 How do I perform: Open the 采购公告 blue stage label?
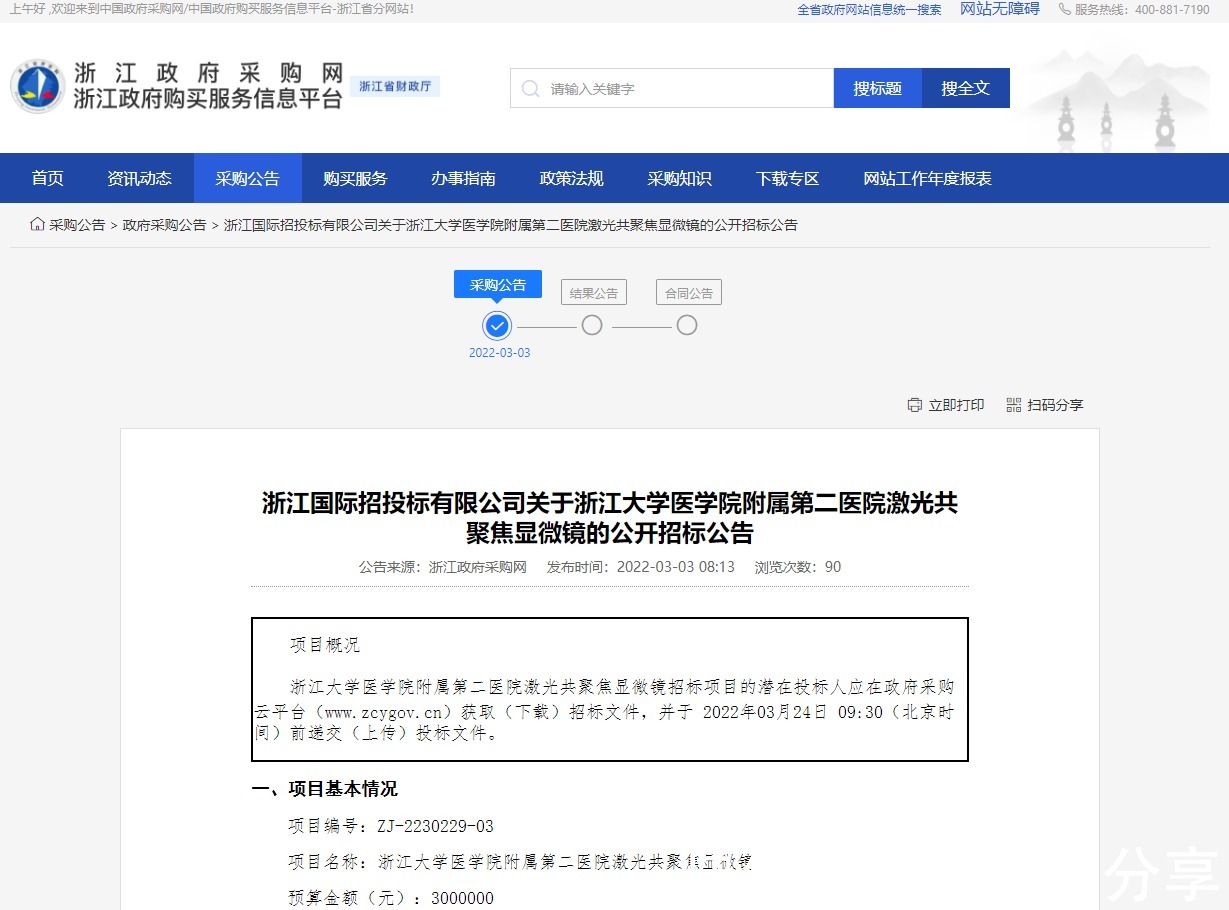click(497, 285)
